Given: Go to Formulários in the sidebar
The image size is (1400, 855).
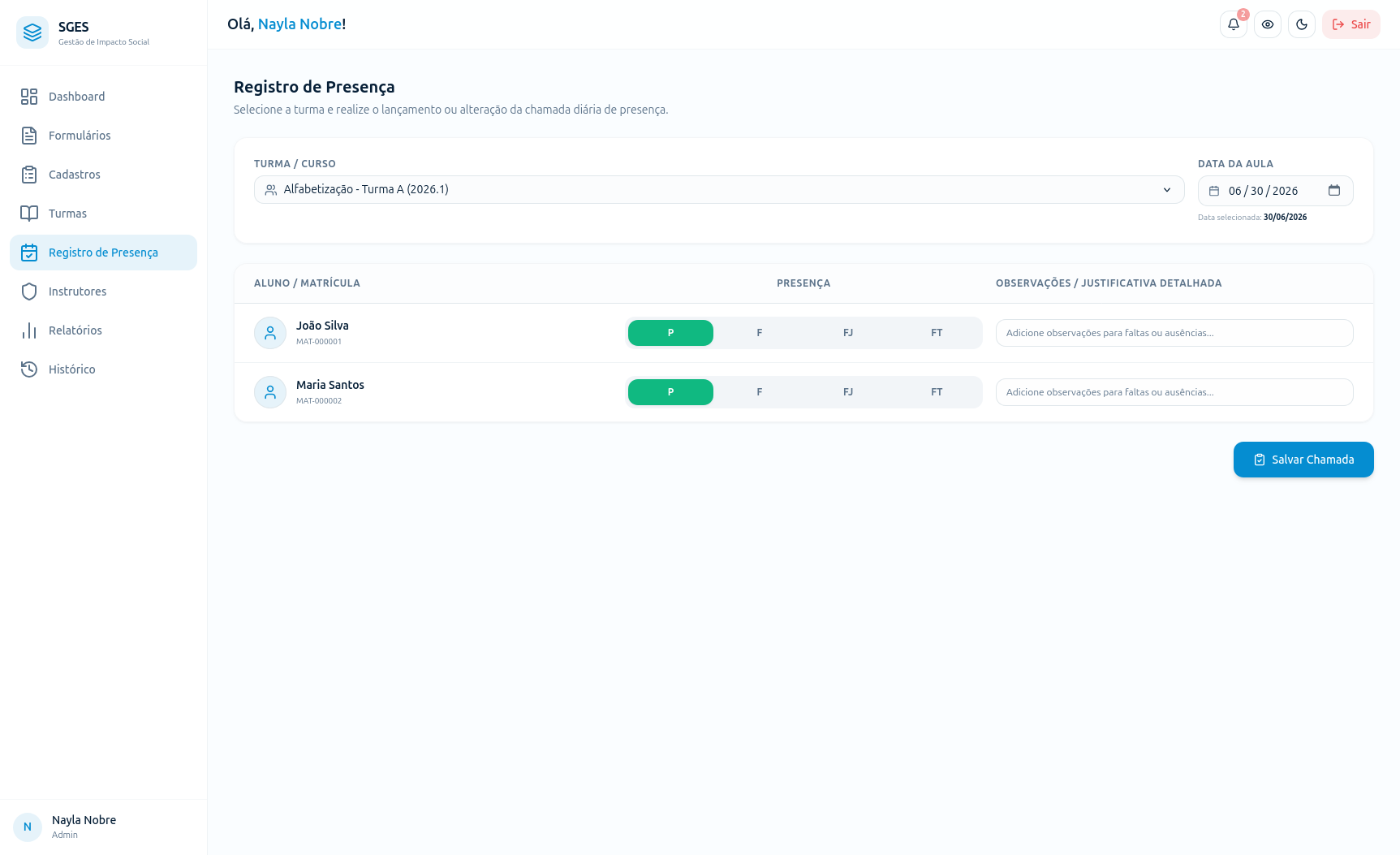Looking at the screenshot, I should (x=103, y=136).
